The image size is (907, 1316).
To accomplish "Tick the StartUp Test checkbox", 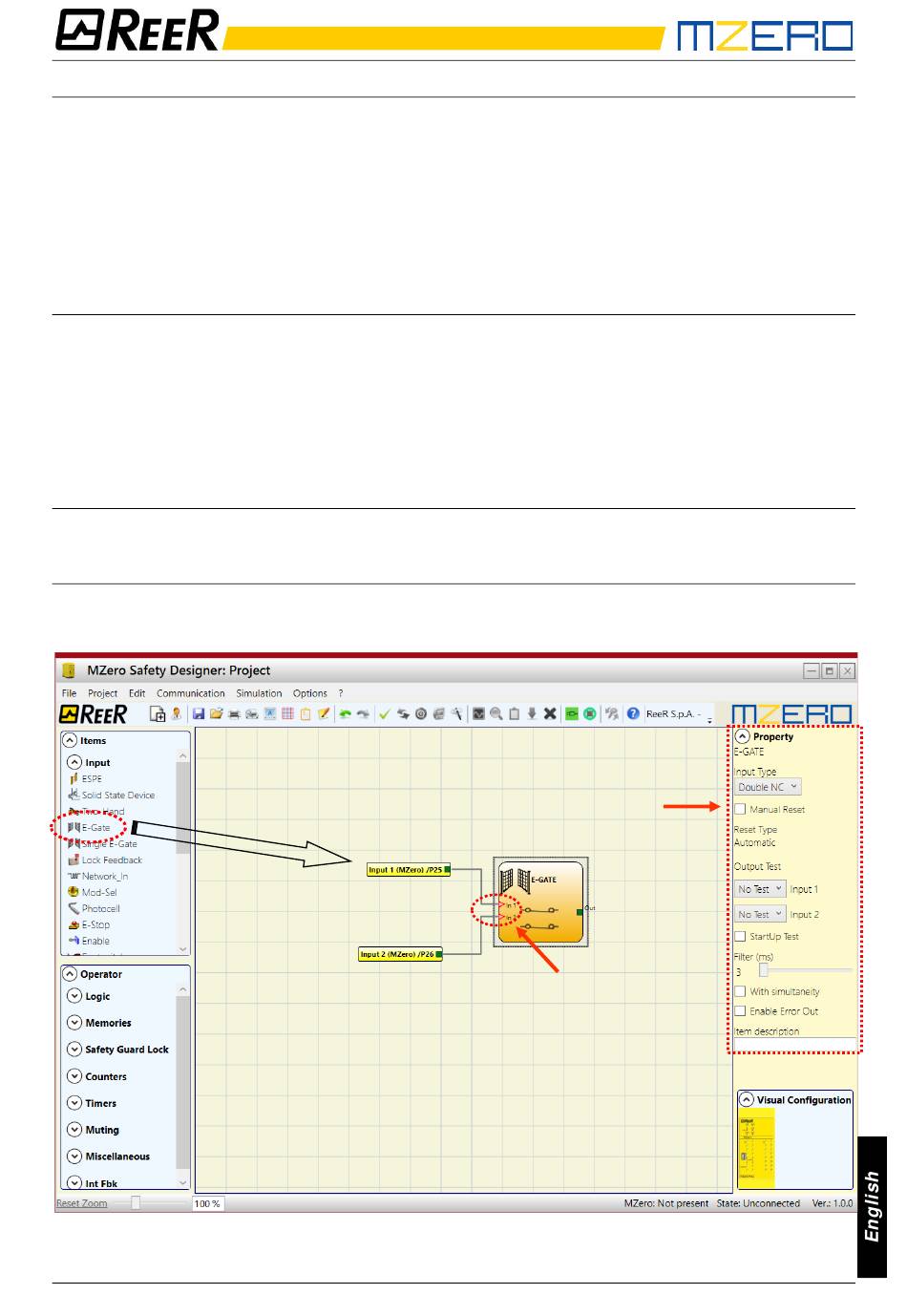I will coord(740,936).
